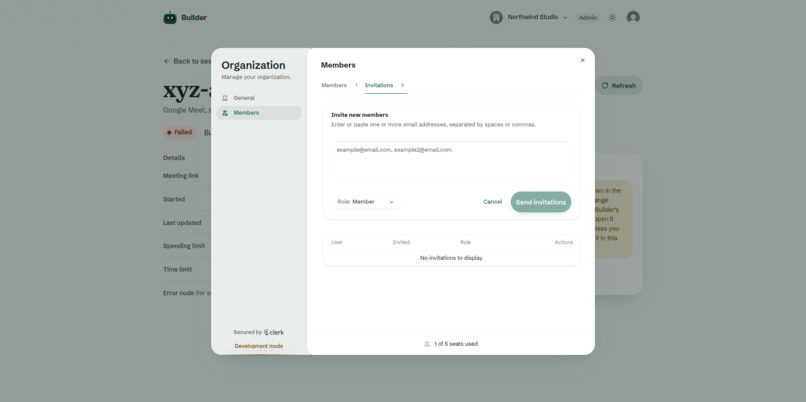Open the Members section in sidebar
The width and height of the screenshot is (806, 402).
point(259,113)
